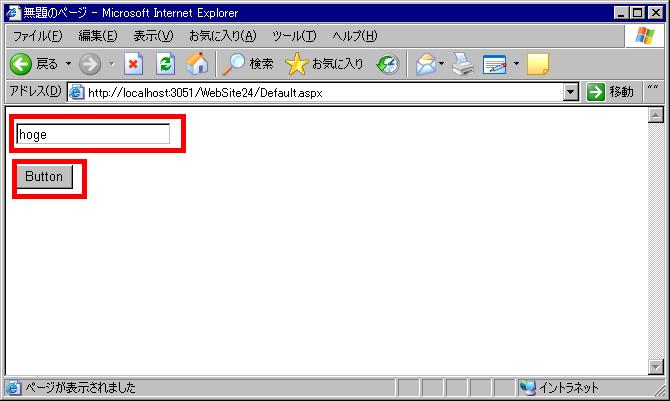
Task: Open the ツール(T) menu
Action: click(294, 36)
